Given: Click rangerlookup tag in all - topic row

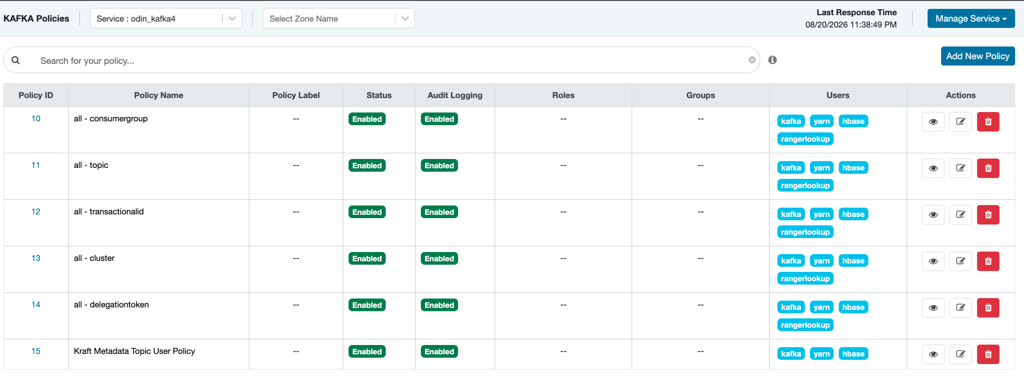Looking at the screenshot, I should pos(805,185).
